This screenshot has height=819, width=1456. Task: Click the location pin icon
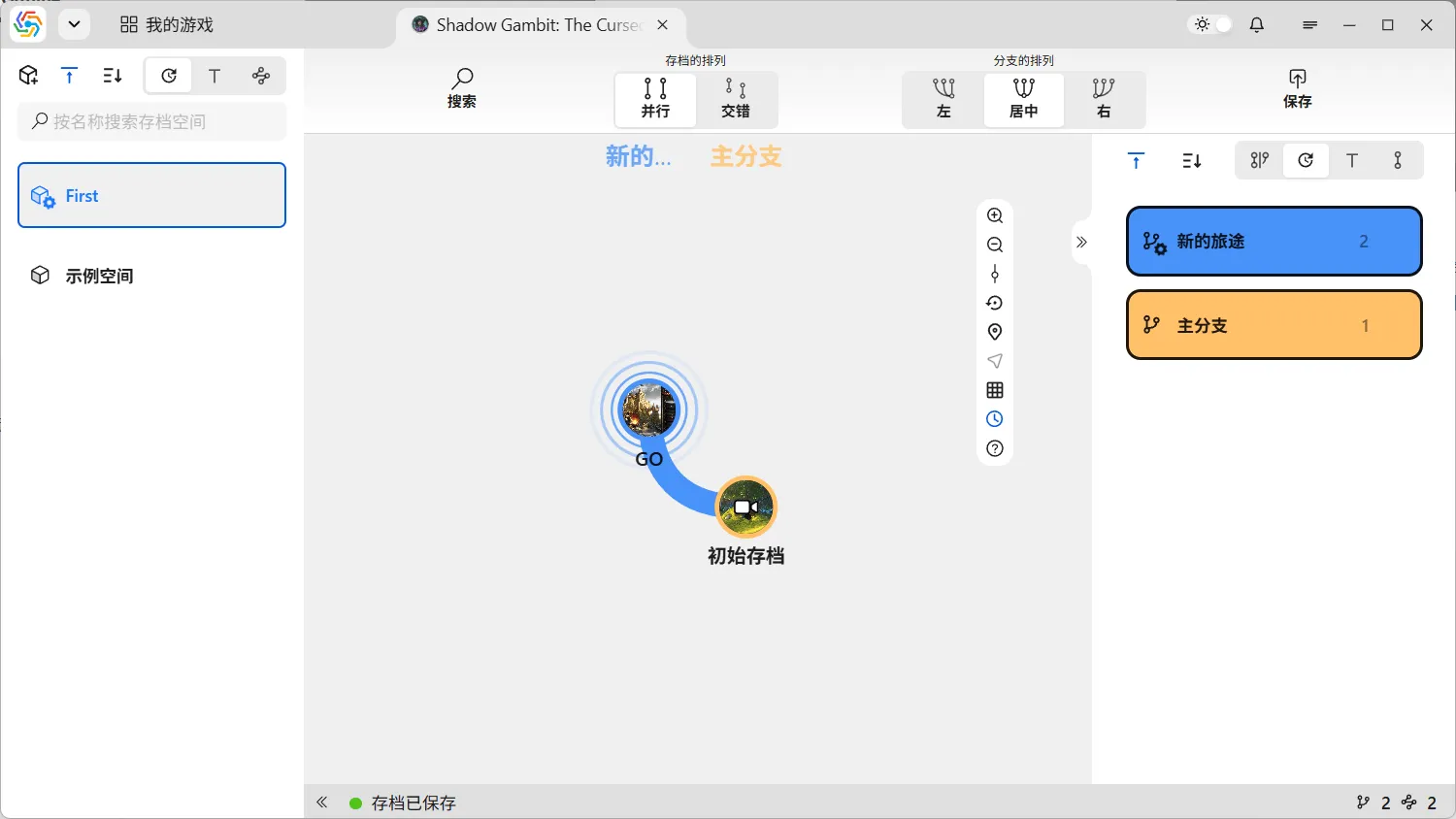[x=995, y=332]
